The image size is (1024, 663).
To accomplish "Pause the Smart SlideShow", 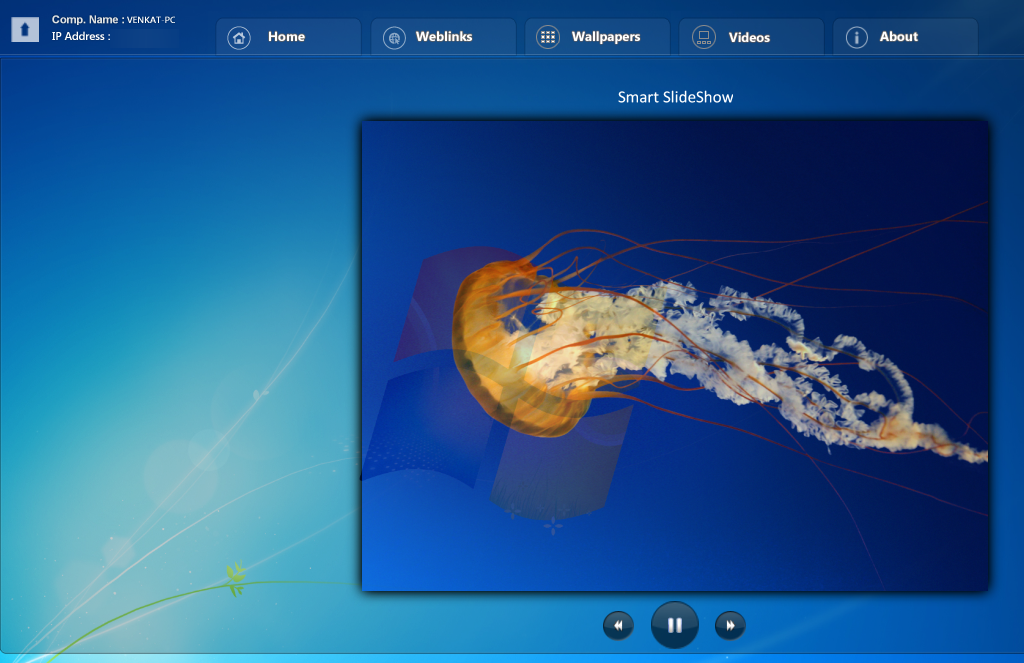I will coord(674,625).
